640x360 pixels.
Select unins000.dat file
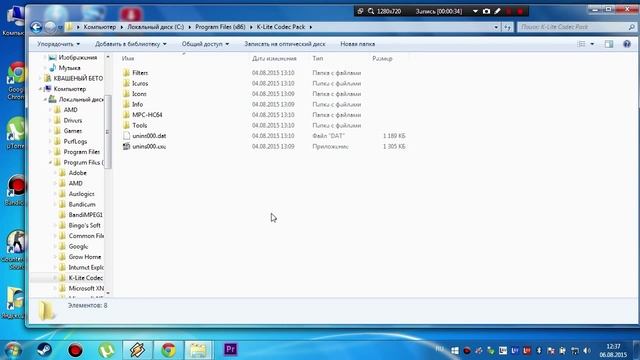(x=149, y=136)
